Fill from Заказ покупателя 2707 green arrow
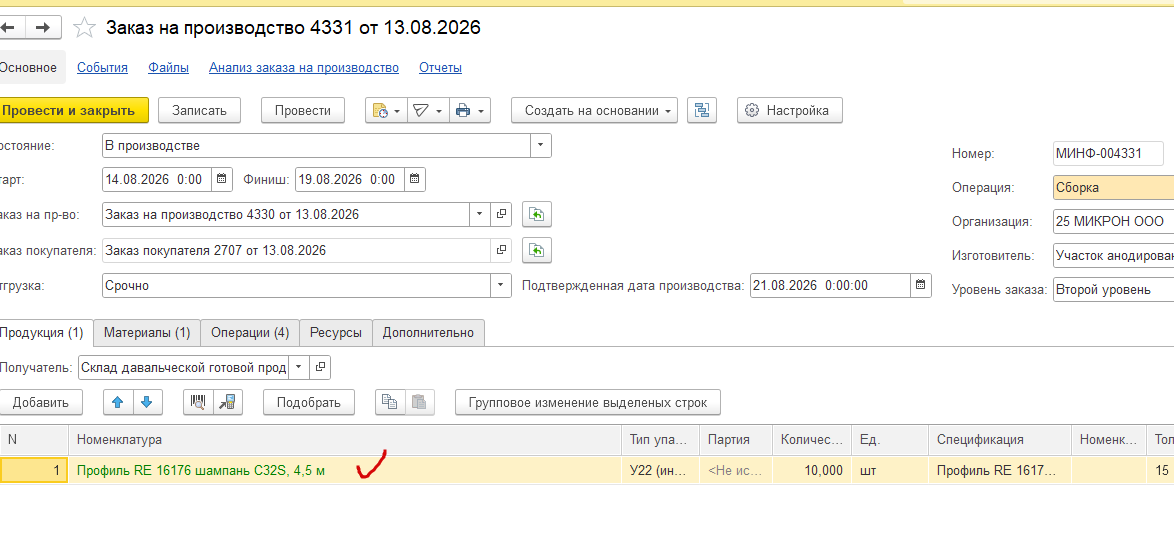This screenshot has height=548, width=1174. click(537, 250)
